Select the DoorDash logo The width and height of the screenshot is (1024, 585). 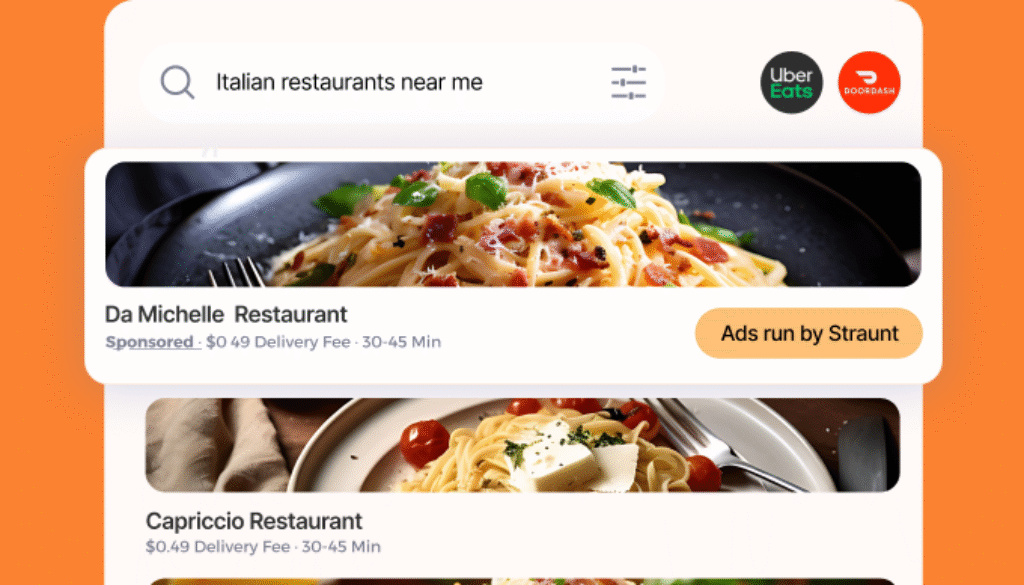point(869,82)
